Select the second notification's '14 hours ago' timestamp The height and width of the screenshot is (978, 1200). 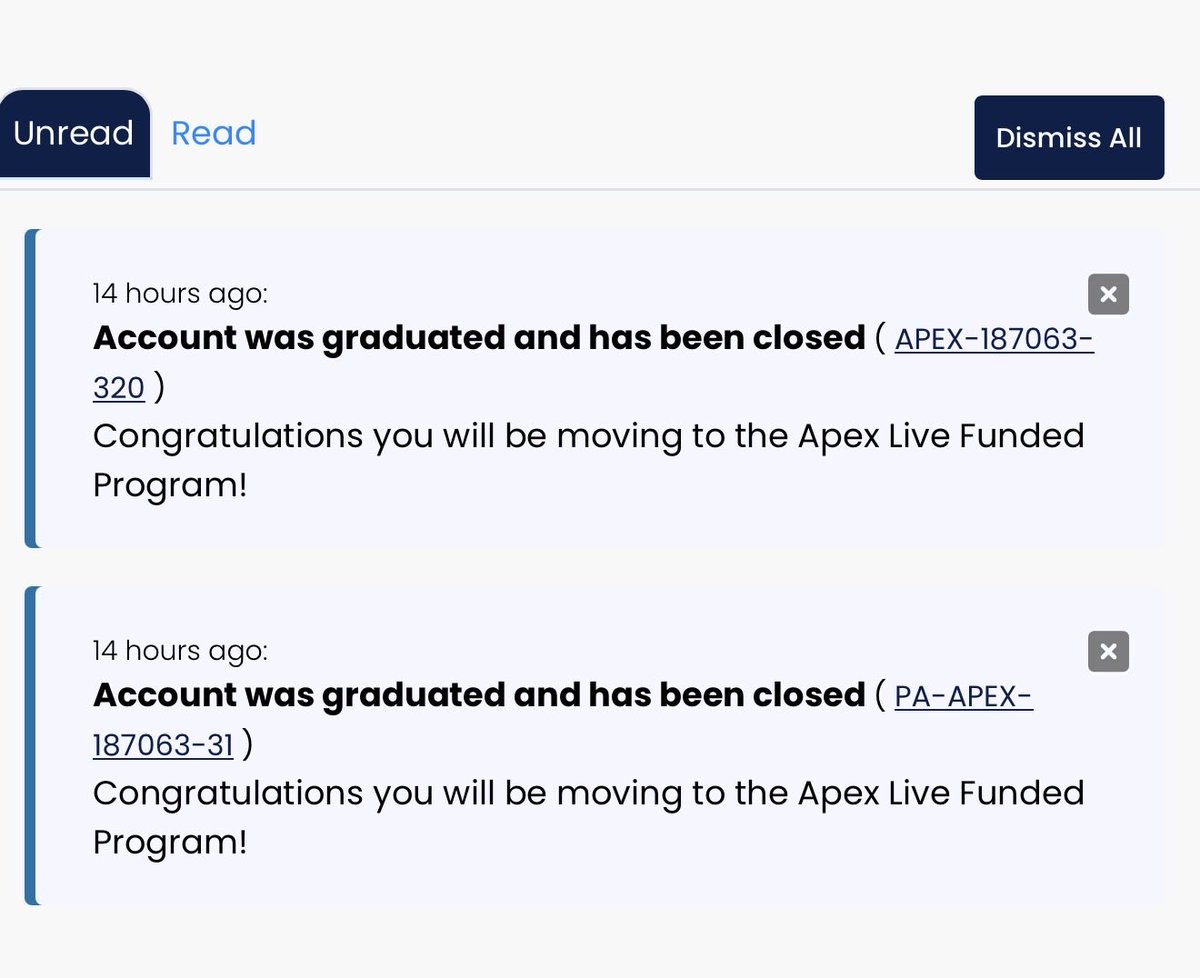point(180,651)
